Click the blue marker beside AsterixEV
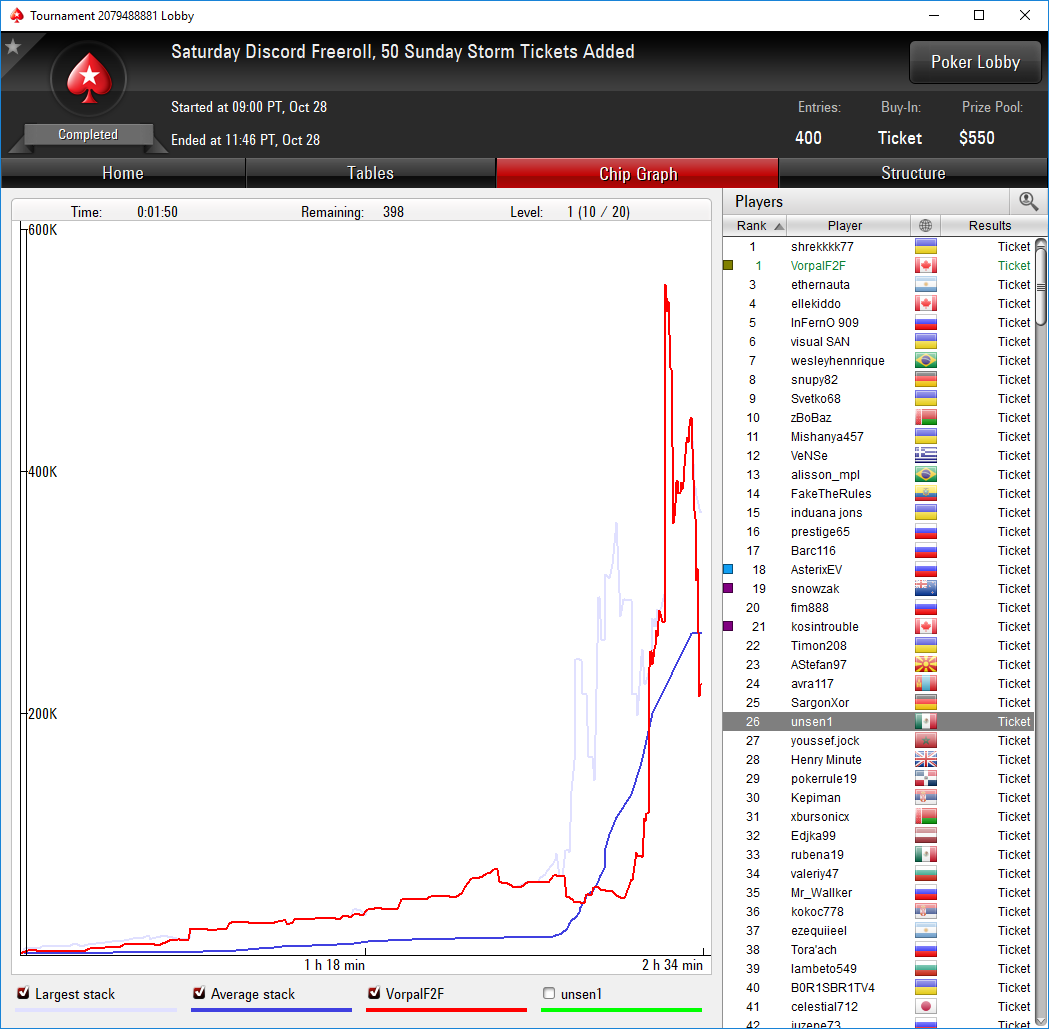This screenshot has width=1049, height=1029. pyautogui.click(x=729, y=569)
